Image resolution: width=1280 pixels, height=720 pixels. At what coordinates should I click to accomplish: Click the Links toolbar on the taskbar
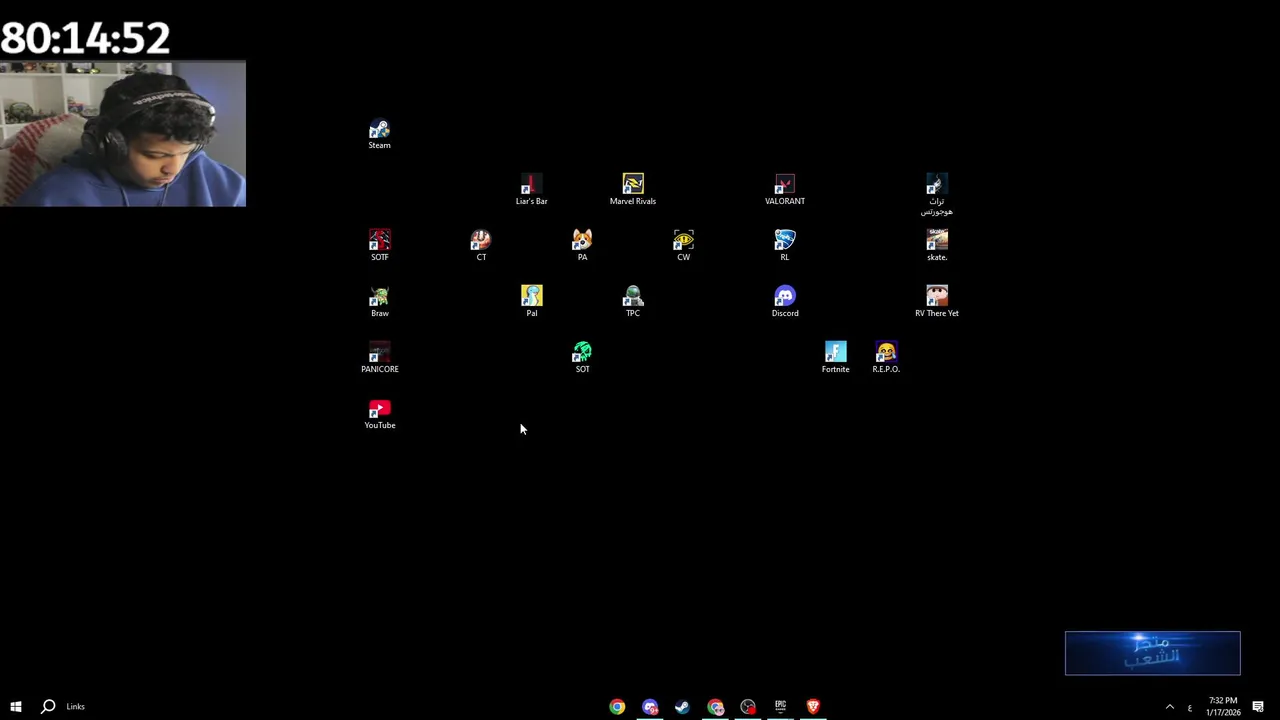pyautogui.click(x=76, y=706)
